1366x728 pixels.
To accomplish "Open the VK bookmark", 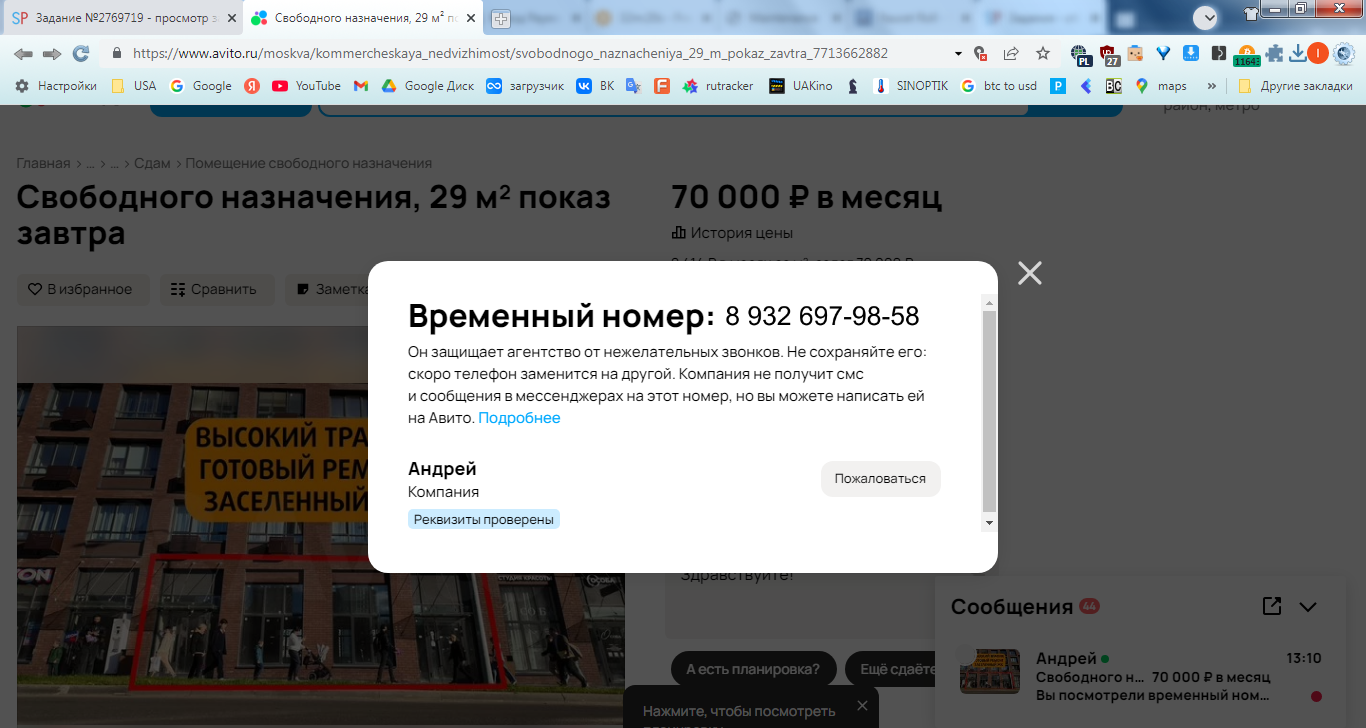I will click(x=595, y=86).
